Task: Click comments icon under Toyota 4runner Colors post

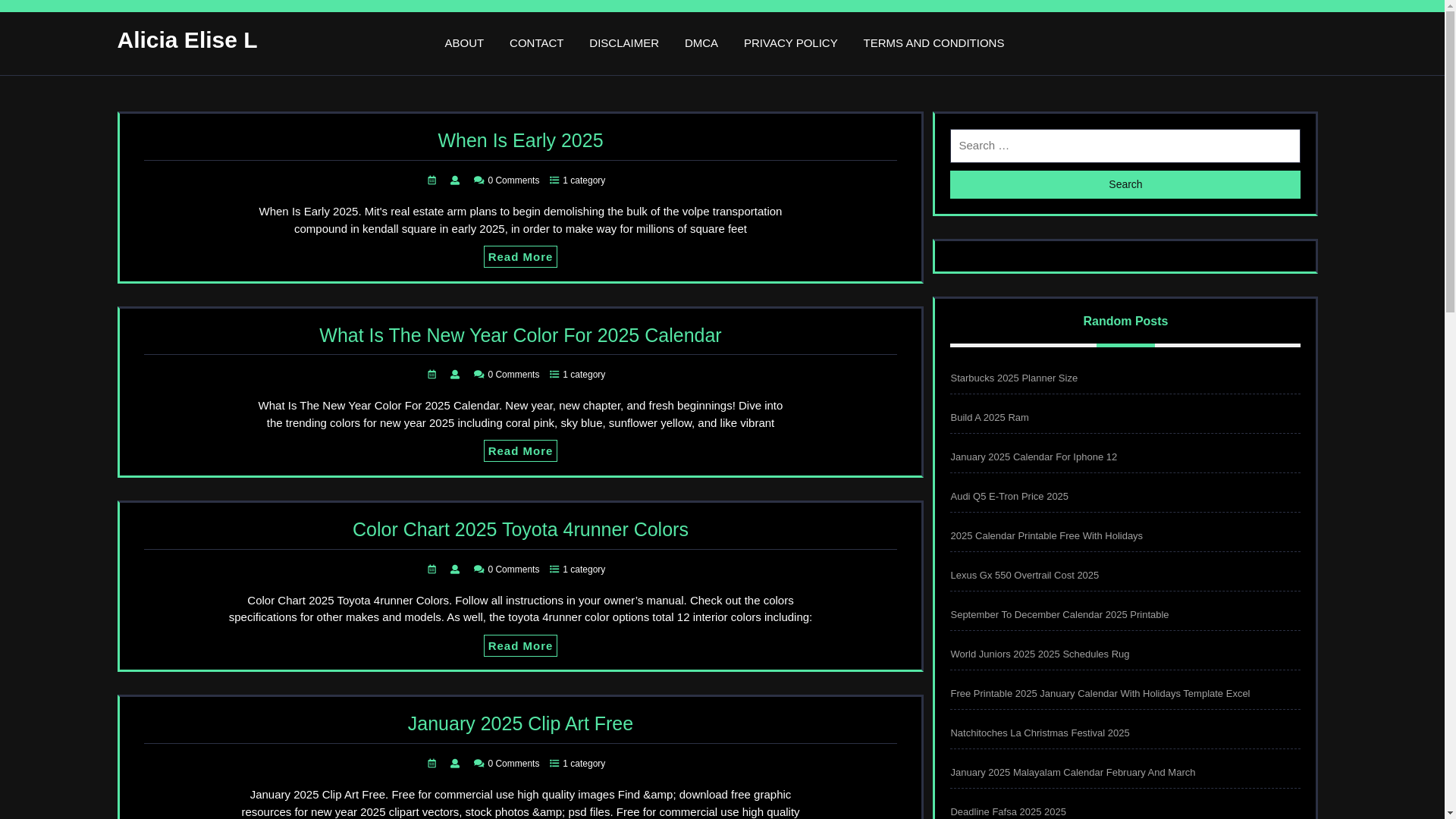Action: 479,570
